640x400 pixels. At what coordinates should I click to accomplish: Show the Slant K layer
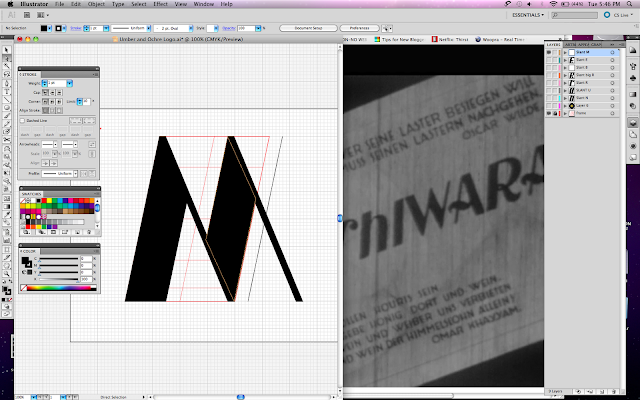pyautogui.click(x=549, y=83)
